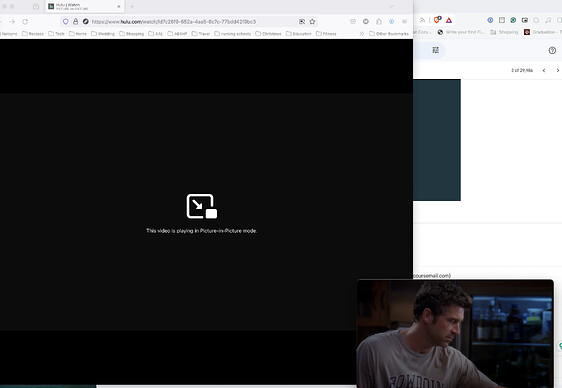
Task: Open search filter options icon in mail
Action: (x=435, y=50)
